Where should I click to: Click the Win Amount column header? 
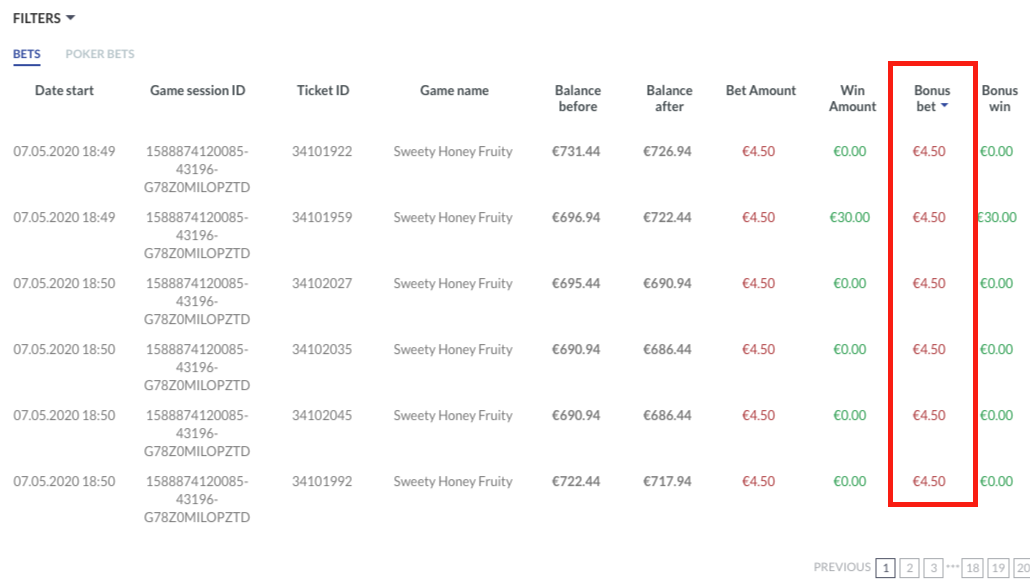pyautogui.click(x=852, y=98)
